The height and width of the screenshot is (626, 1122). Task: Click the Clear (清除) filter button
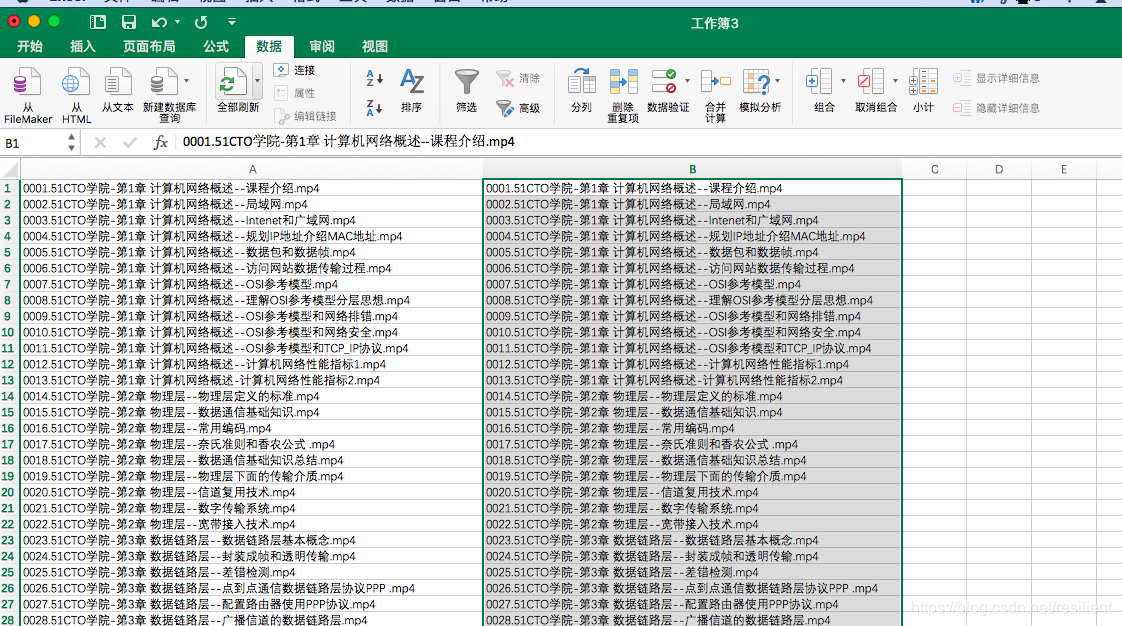[x=519, y=78]
